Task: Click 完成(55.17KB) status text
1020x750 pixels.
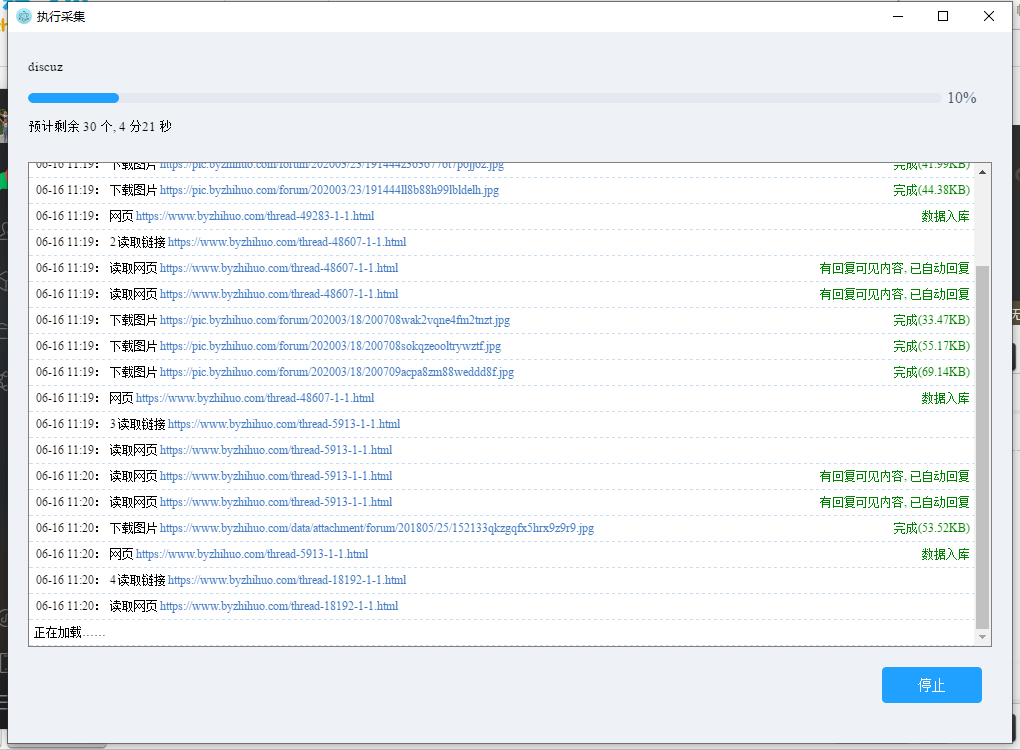Action: point(932,346)
